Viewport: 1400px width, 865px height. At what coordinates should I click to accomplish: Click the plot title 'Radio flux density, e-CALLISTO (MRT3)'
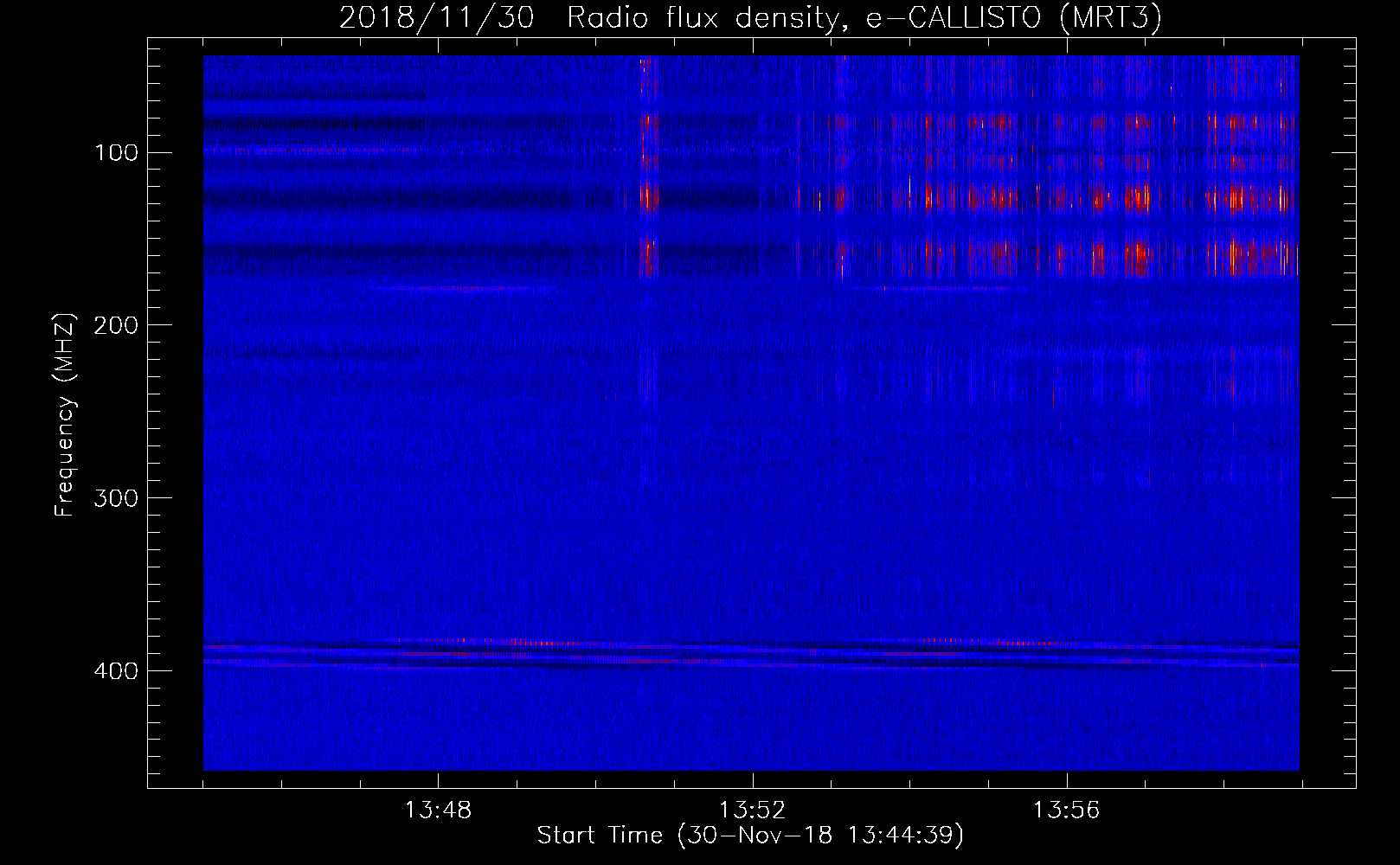tap(864, 17)
